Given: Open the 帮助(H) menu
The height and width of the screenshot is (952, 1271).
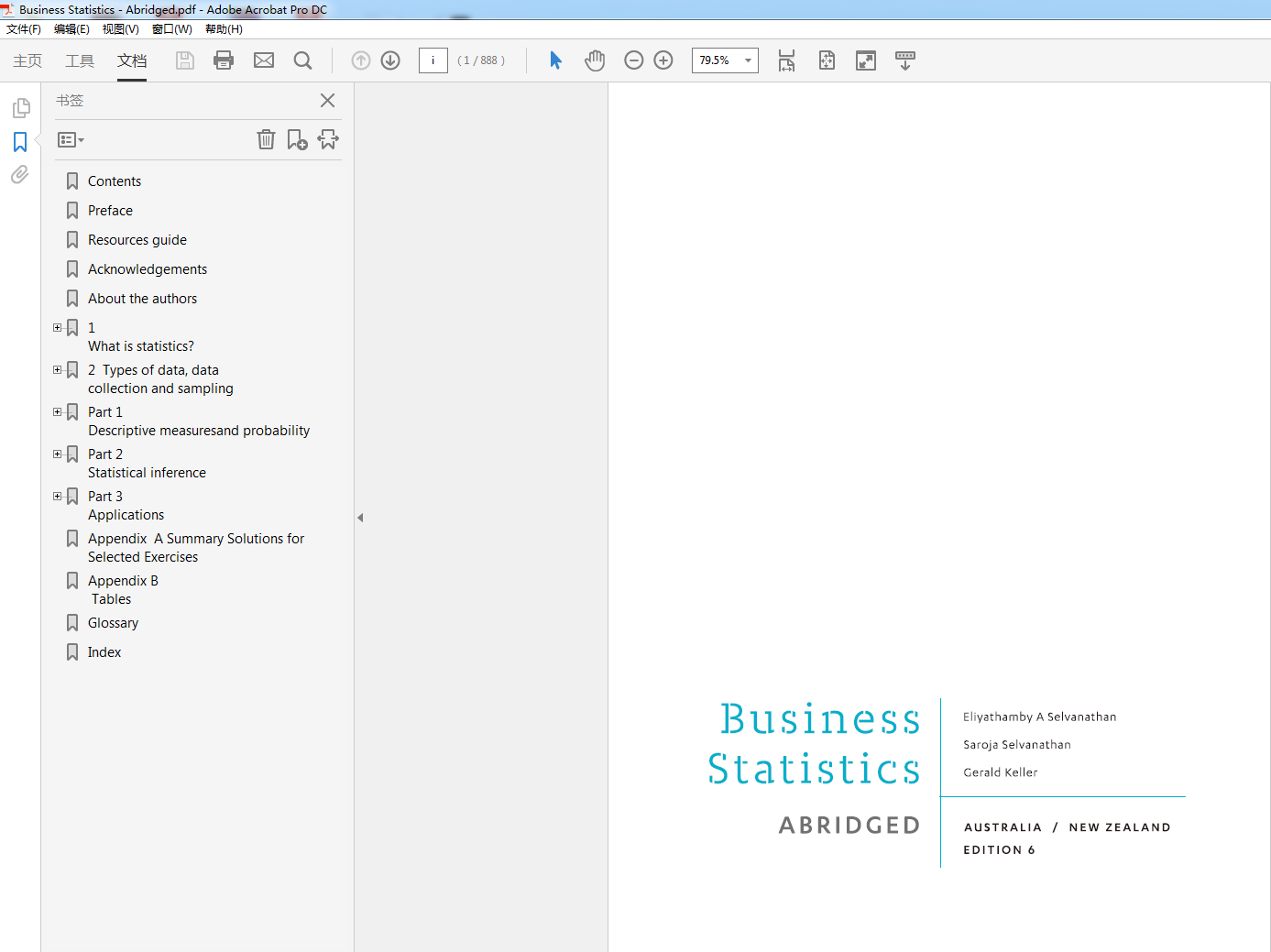Looking at the screenshot, I should pos(224,29).
